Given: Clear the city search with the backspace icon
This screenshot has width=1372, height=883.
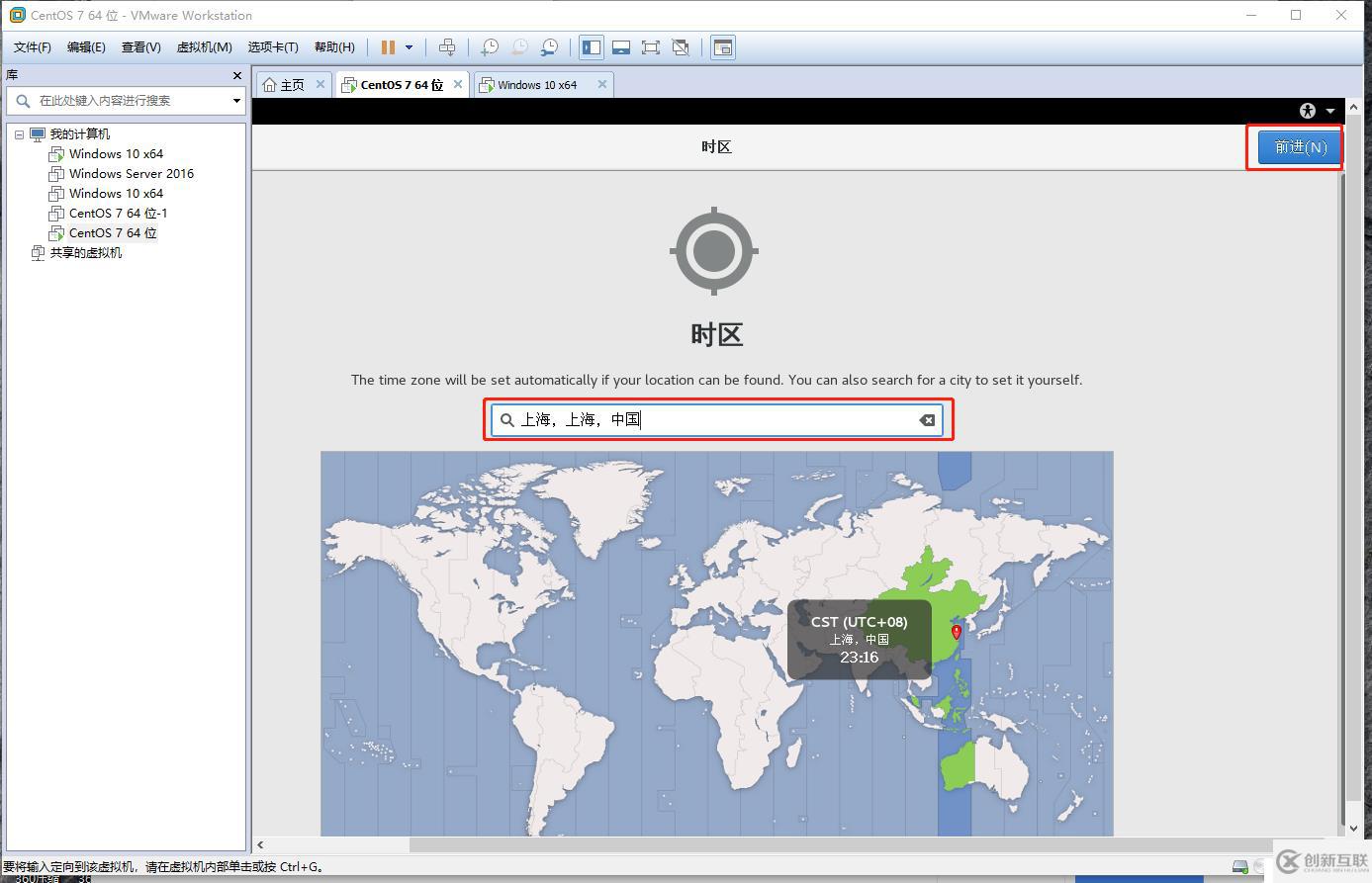Looking at the screenshot, I should tap(927, 420).
